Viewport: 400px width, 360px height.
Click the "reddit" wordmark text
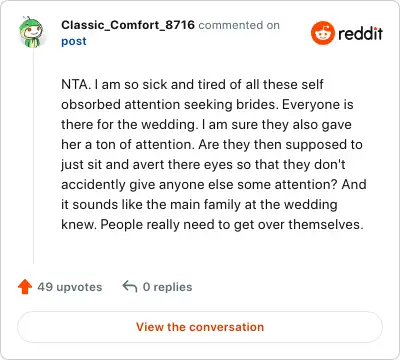tap(360, 33)
